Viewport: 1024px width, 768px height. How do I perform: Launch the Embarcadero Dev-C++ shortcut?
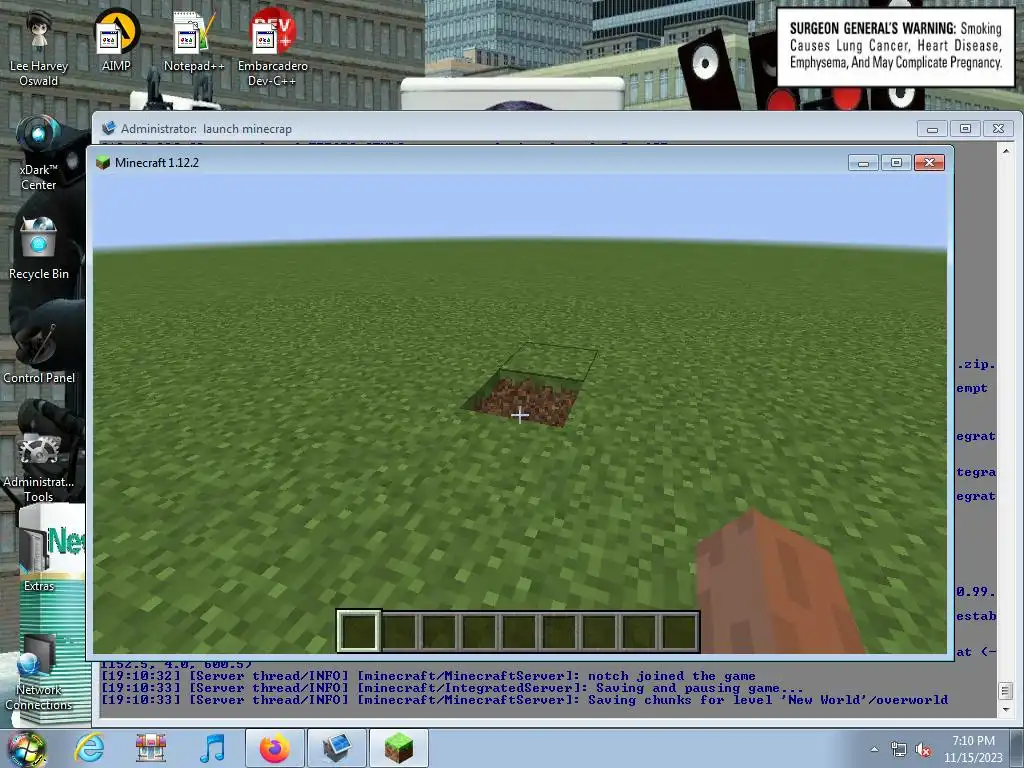click(x=272, y=48)
